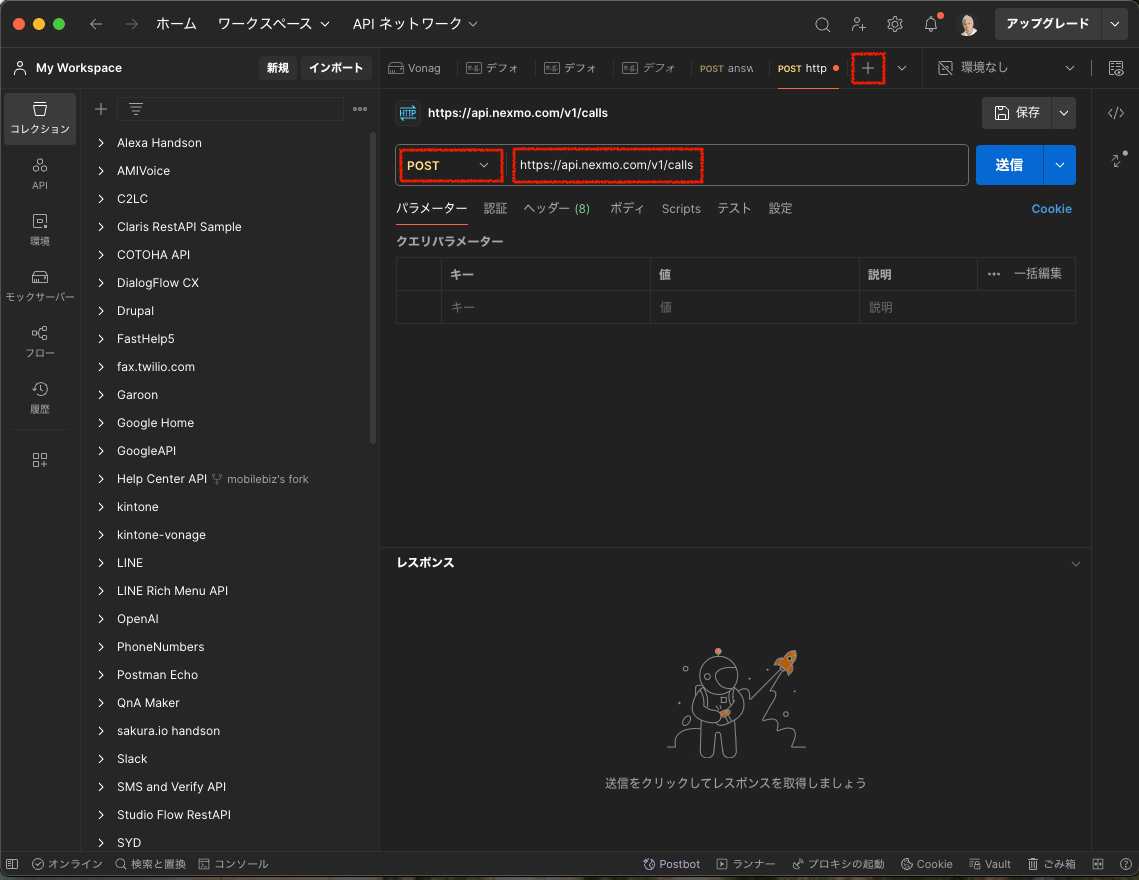Click the query parameter Key (キー) field
The width and height of the screenshot is (1139, 880).
546,307
